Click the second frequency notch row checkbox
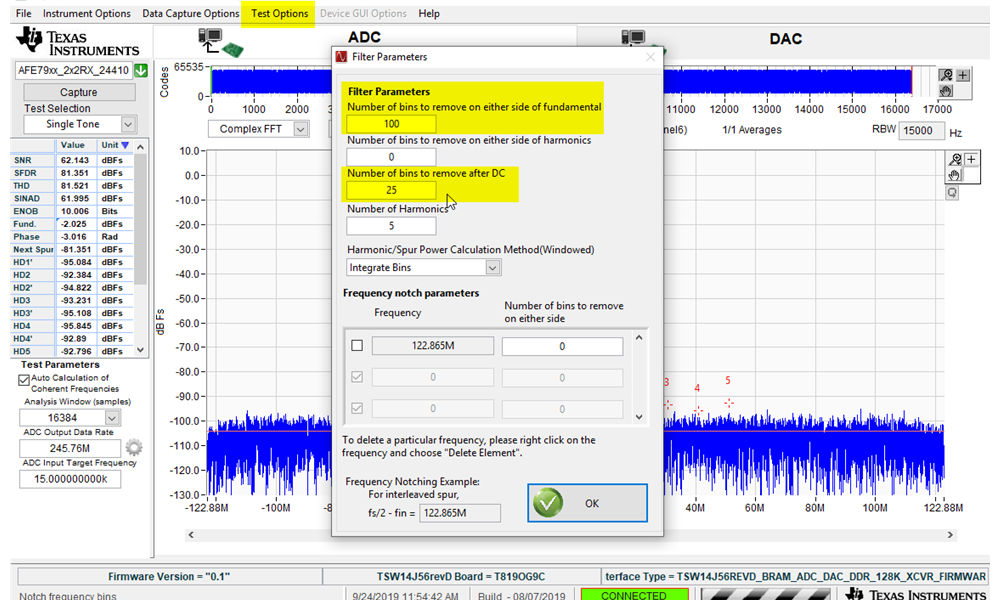1000x600 pixels. click(x=356, y=377)
